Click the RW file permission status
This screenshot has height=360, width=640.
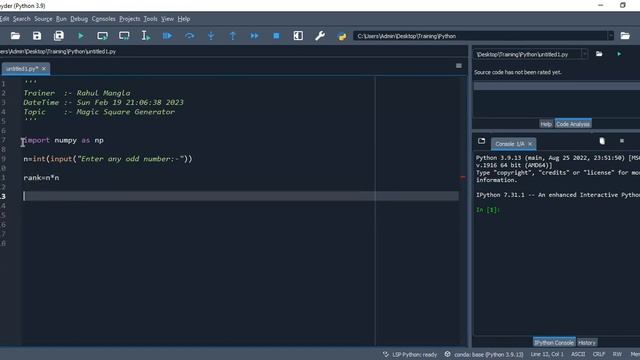point(617,354)
